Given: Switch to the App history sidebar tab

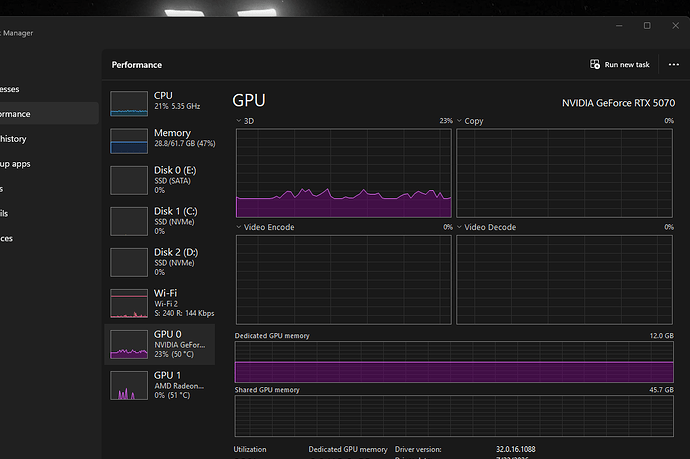Looking at the screenshot, I should pos(49,139).
